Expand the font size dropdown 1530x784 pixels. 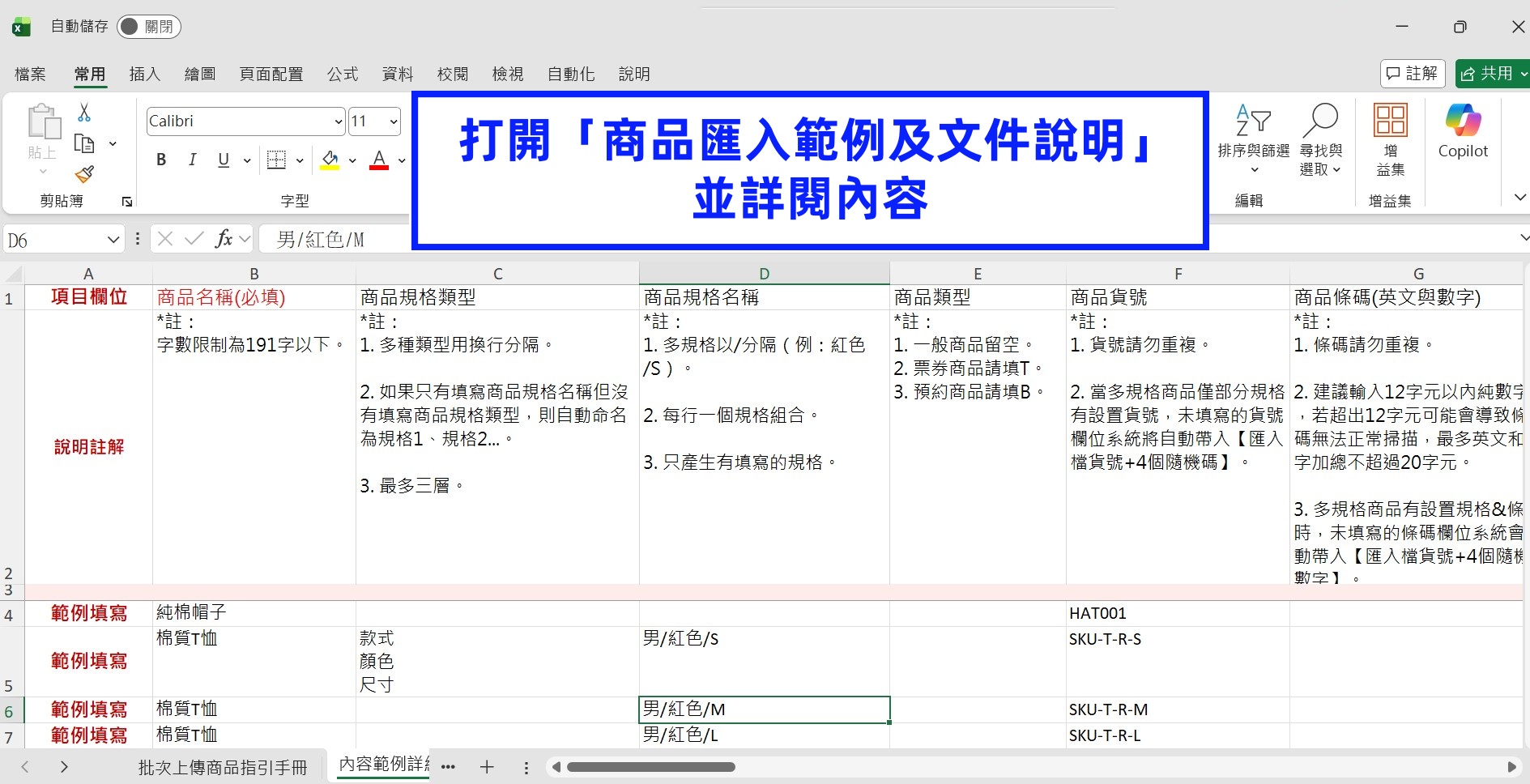394,121
